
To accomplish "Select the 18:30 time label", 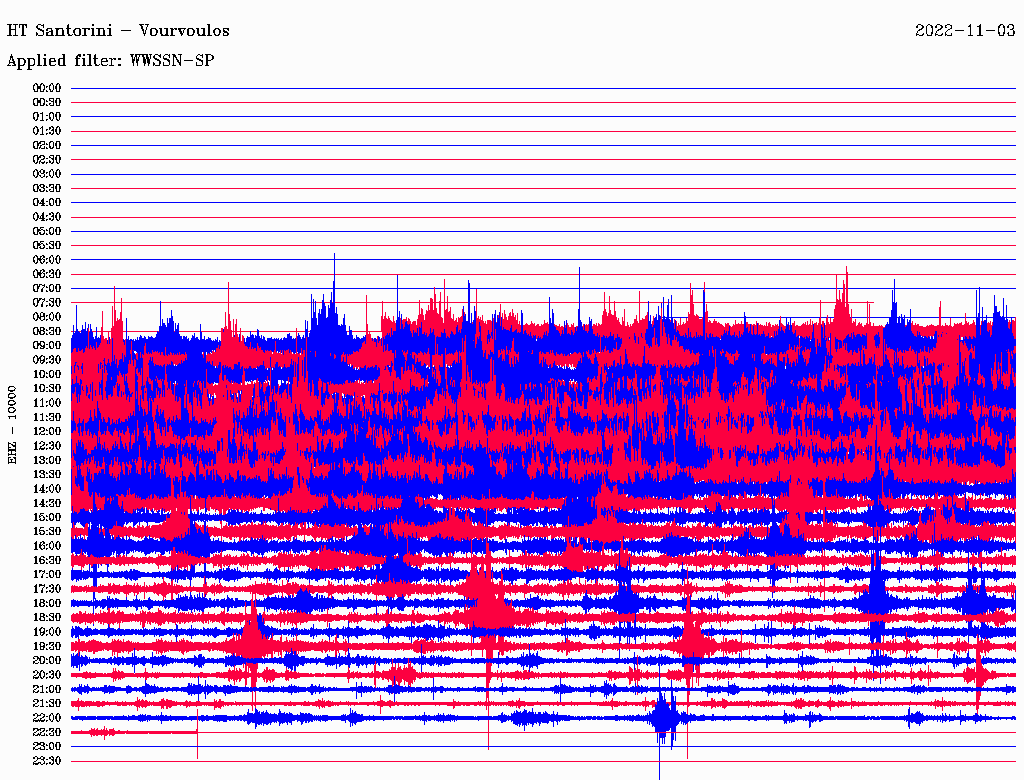I will (x=47, y=617).
